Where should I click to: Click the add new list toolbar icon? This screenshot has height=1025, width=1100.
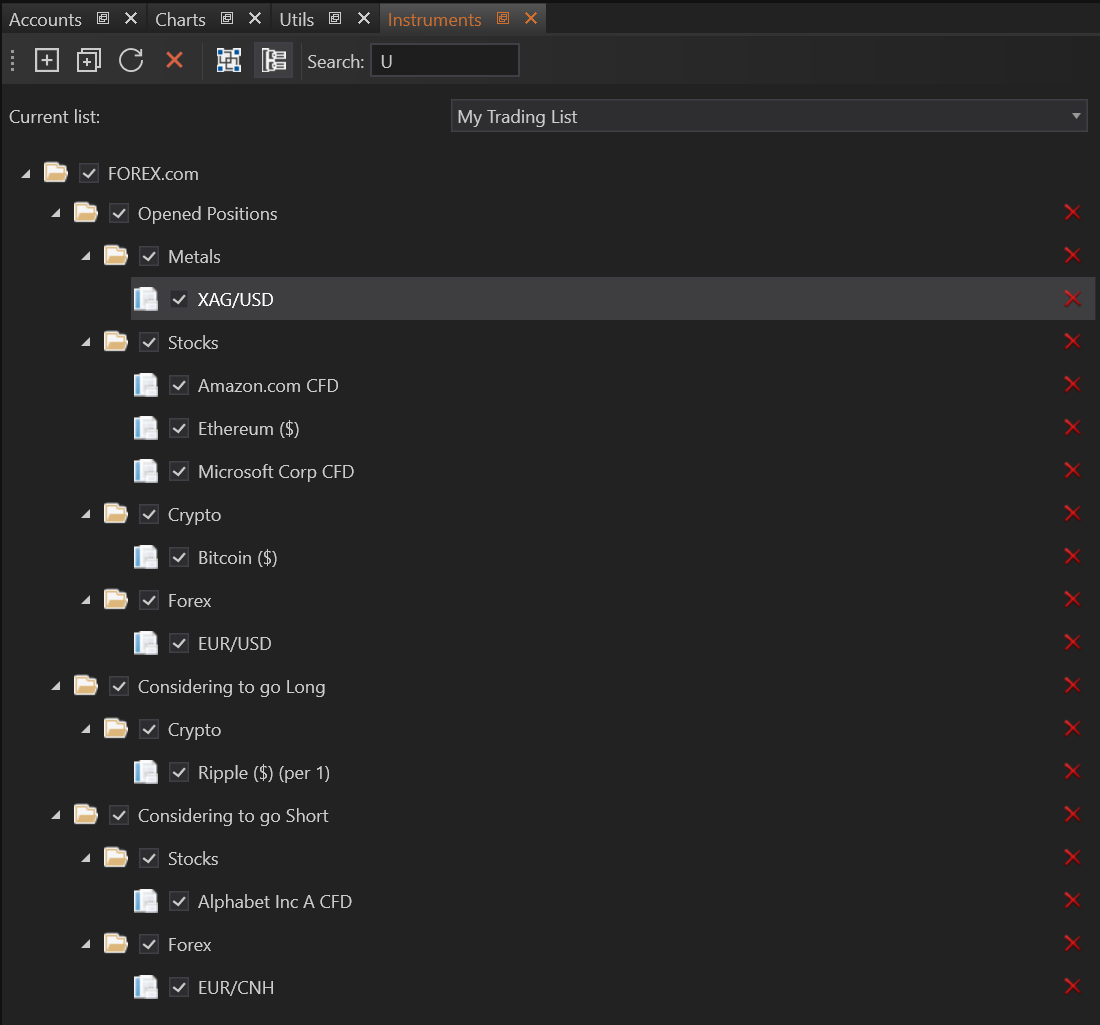pos(47,61)
